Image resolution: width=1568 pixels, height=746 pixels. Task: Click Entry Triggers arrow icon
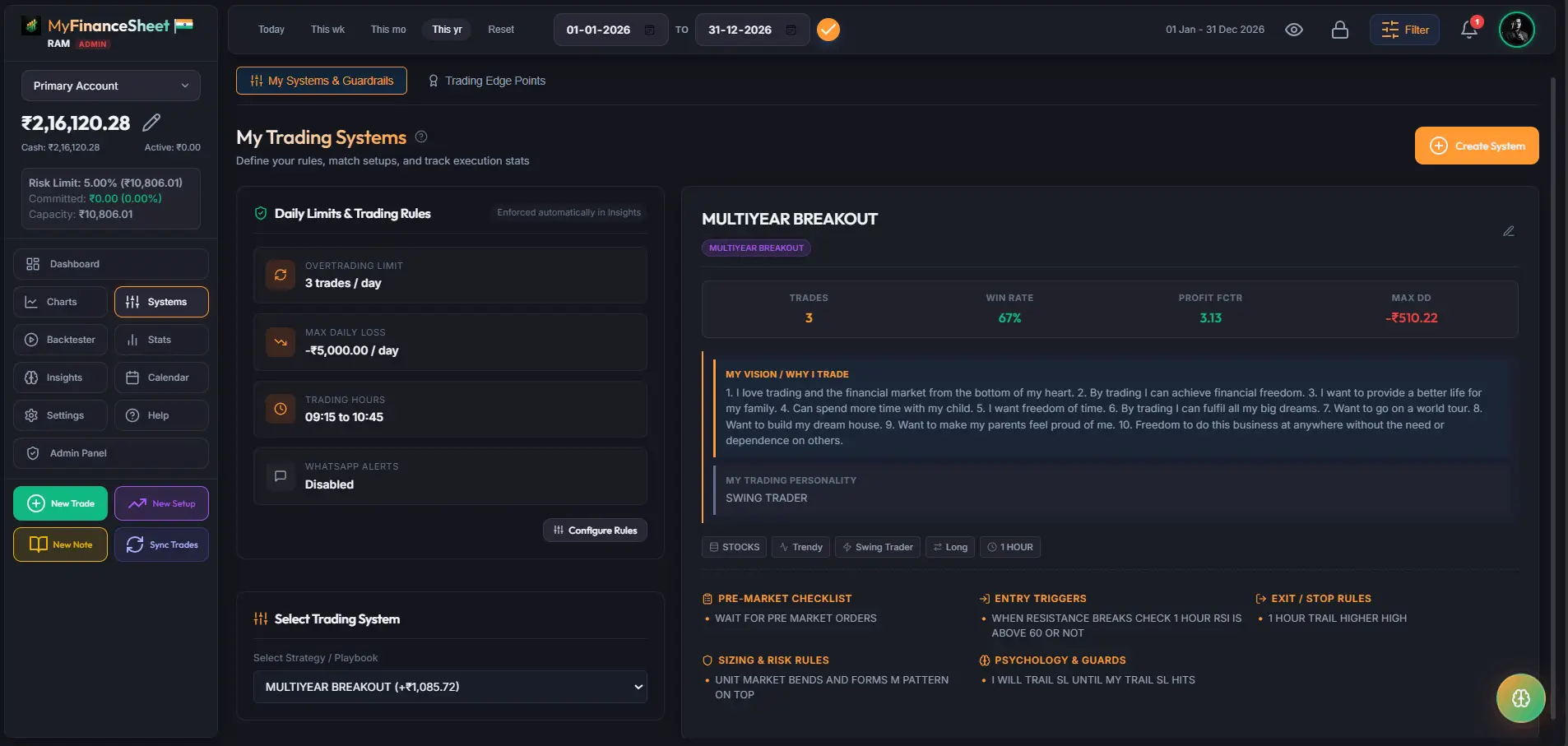tap(984, 599)
